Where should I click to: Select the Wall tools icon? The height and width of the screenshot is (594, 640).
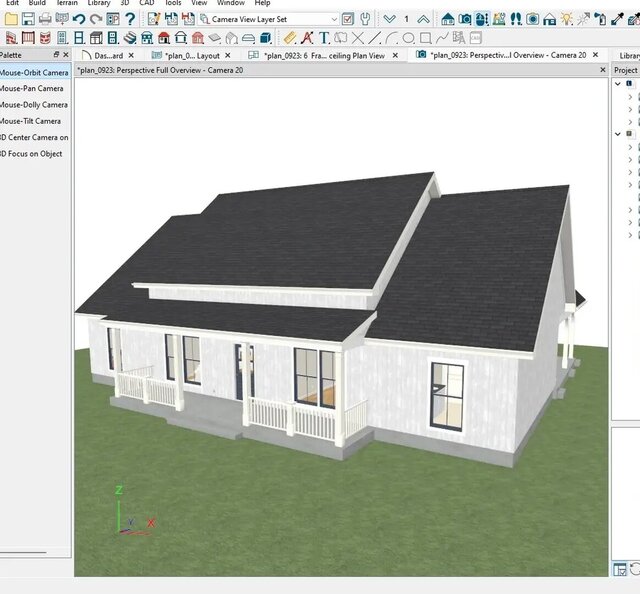(11, 38)
